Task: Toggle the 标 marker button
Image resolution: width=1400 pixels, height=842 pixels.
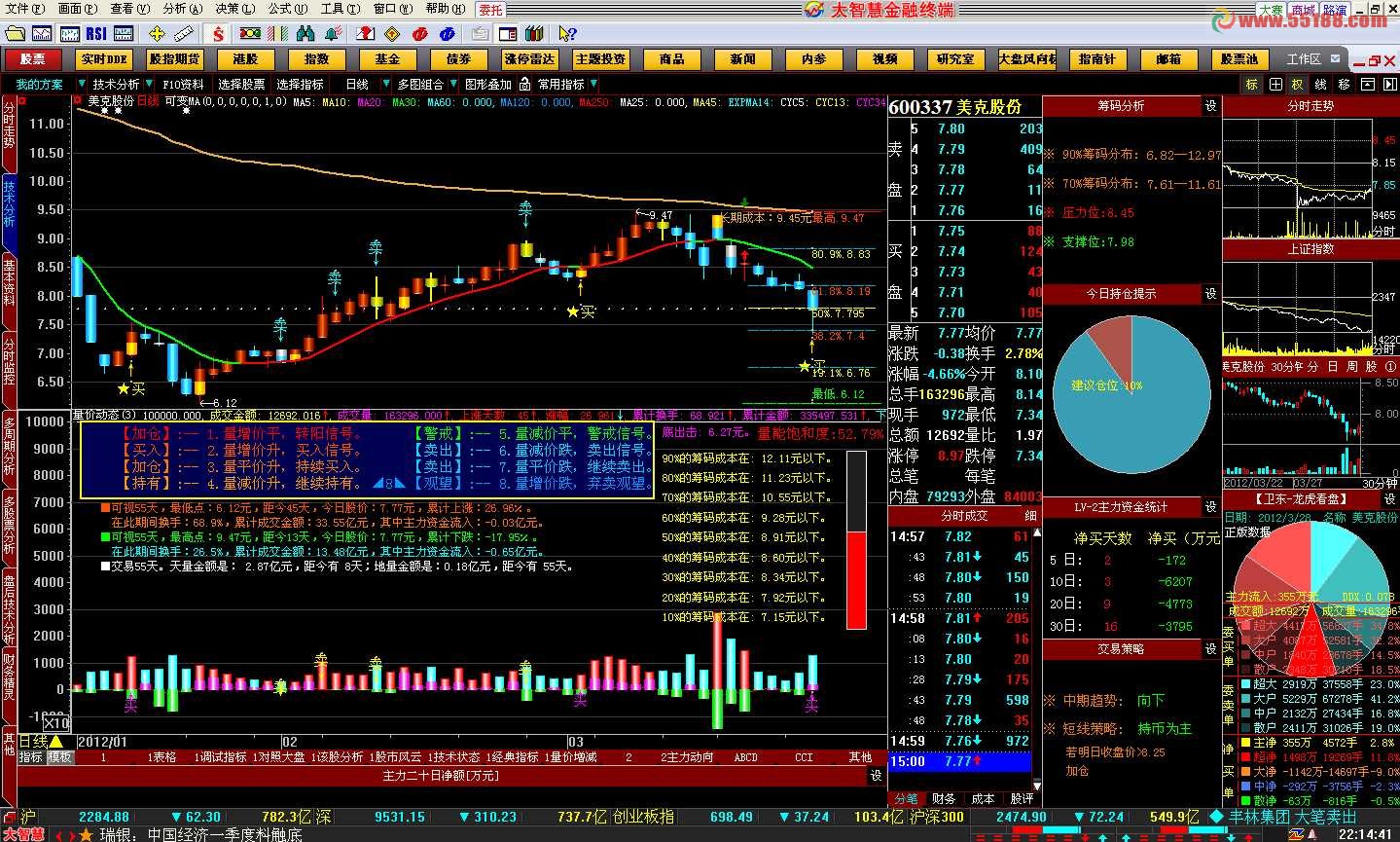Action: click(1252, 85)
